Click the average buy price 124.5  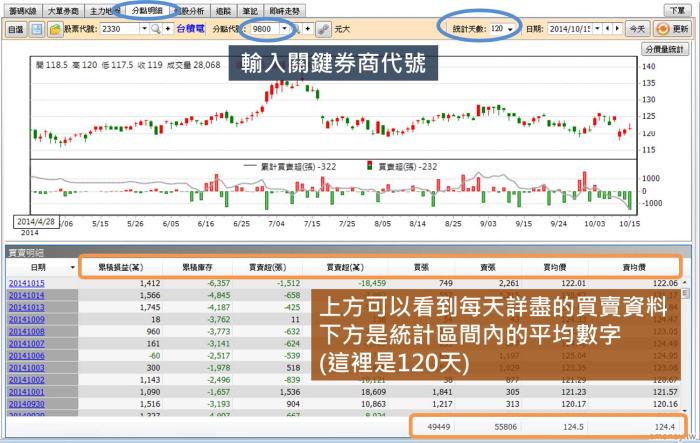click(x=573, y=427)
